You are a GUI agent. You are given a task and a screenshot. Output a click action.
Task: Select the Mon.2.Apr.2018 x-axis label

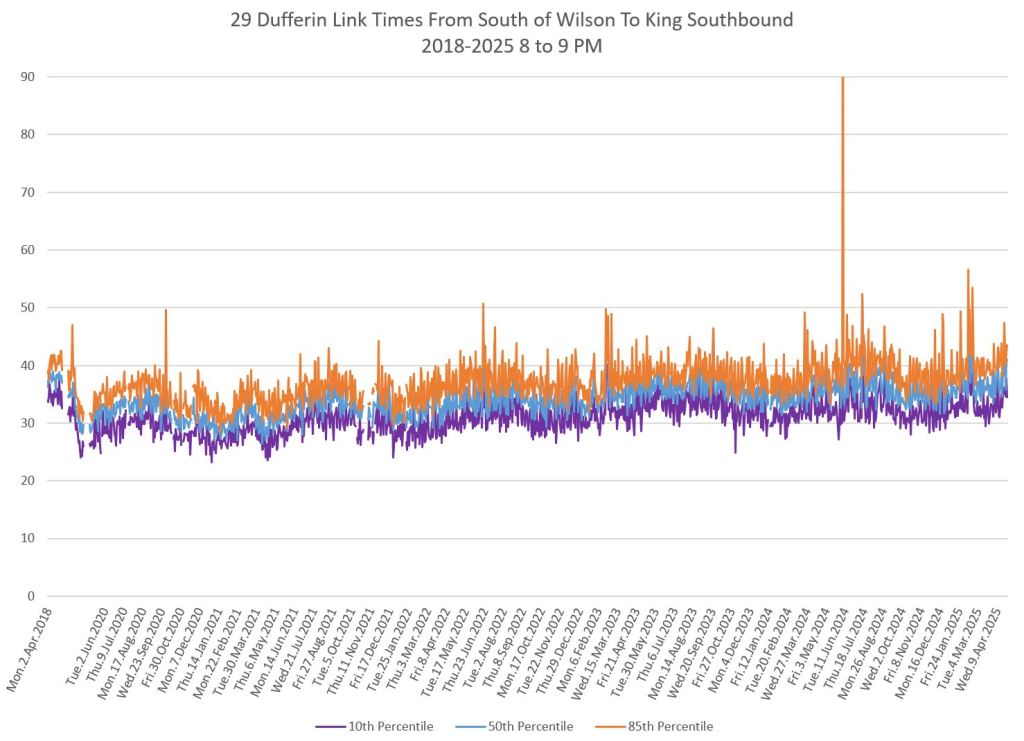(28, 647)
